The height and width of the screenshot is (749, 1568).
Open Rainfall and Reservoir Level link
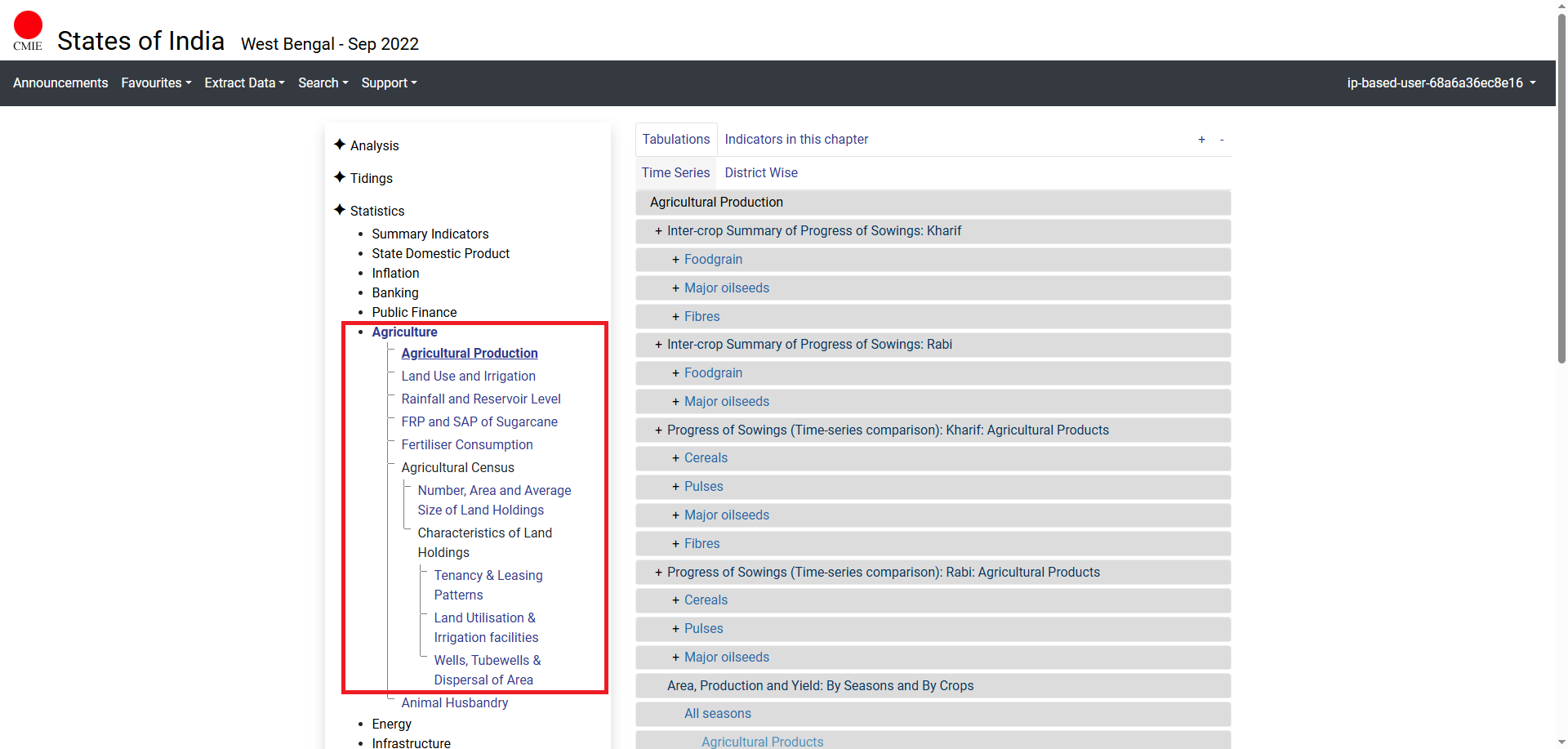(480, 399)
